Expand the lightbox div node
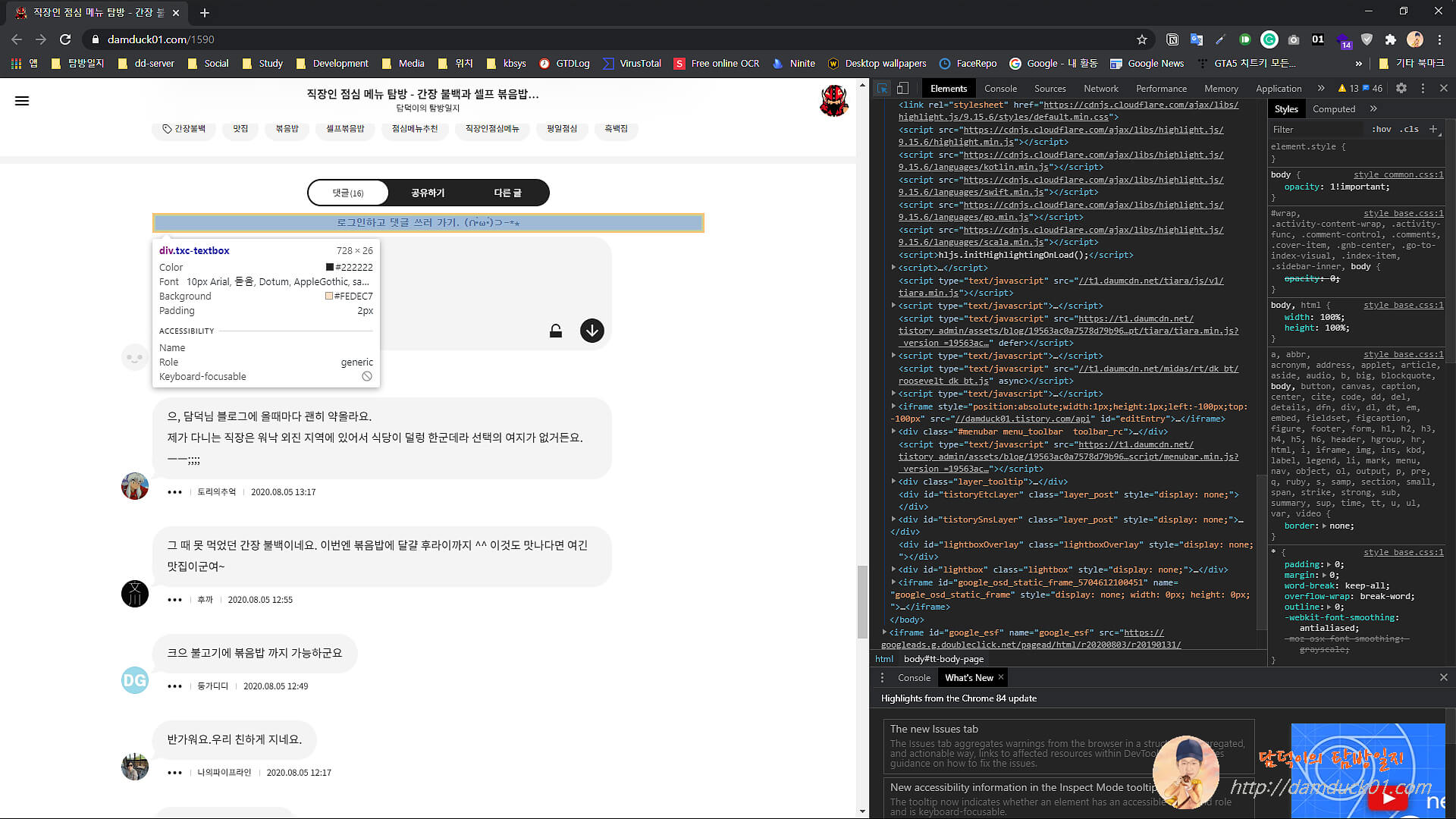 (894, 570)
